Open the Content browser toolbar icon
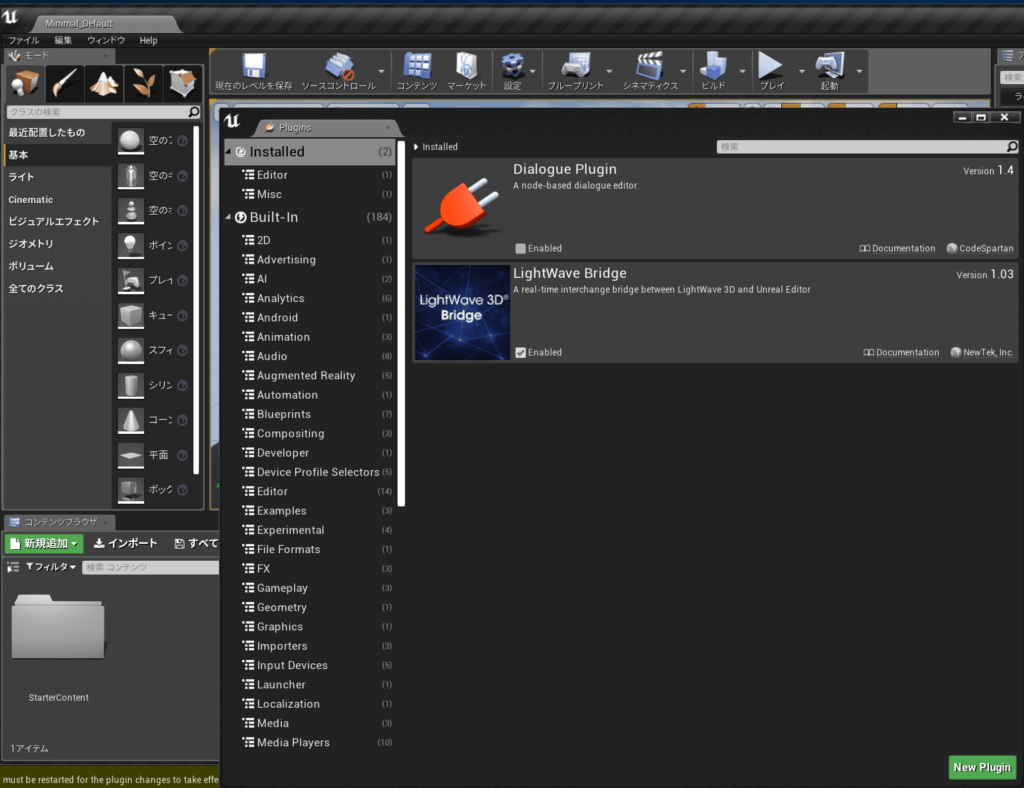This screenshot has height=788, width=1024. [x=417, y=71]
